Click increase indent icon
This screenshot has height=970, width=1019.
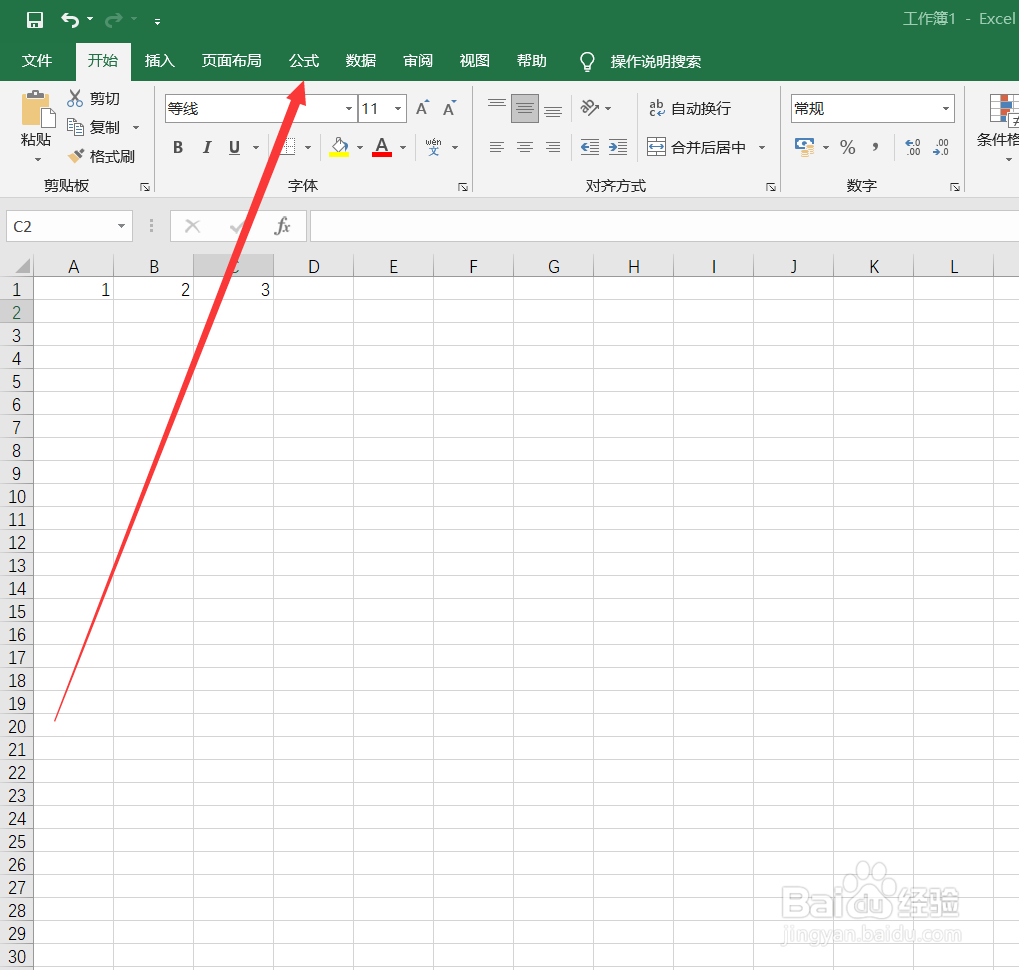tap(618, 147)
